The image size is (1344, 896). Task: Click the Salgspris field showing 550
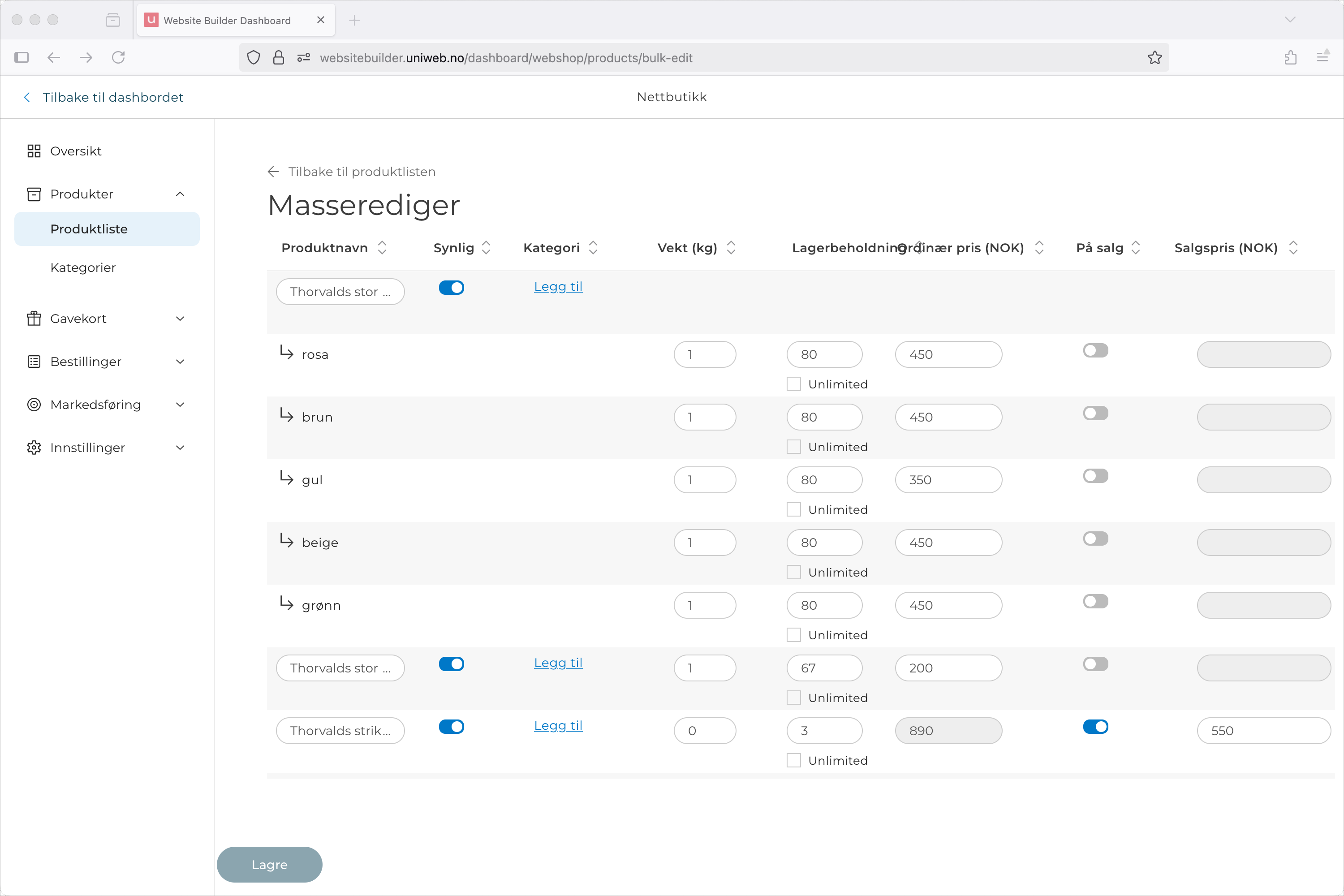1263,730
